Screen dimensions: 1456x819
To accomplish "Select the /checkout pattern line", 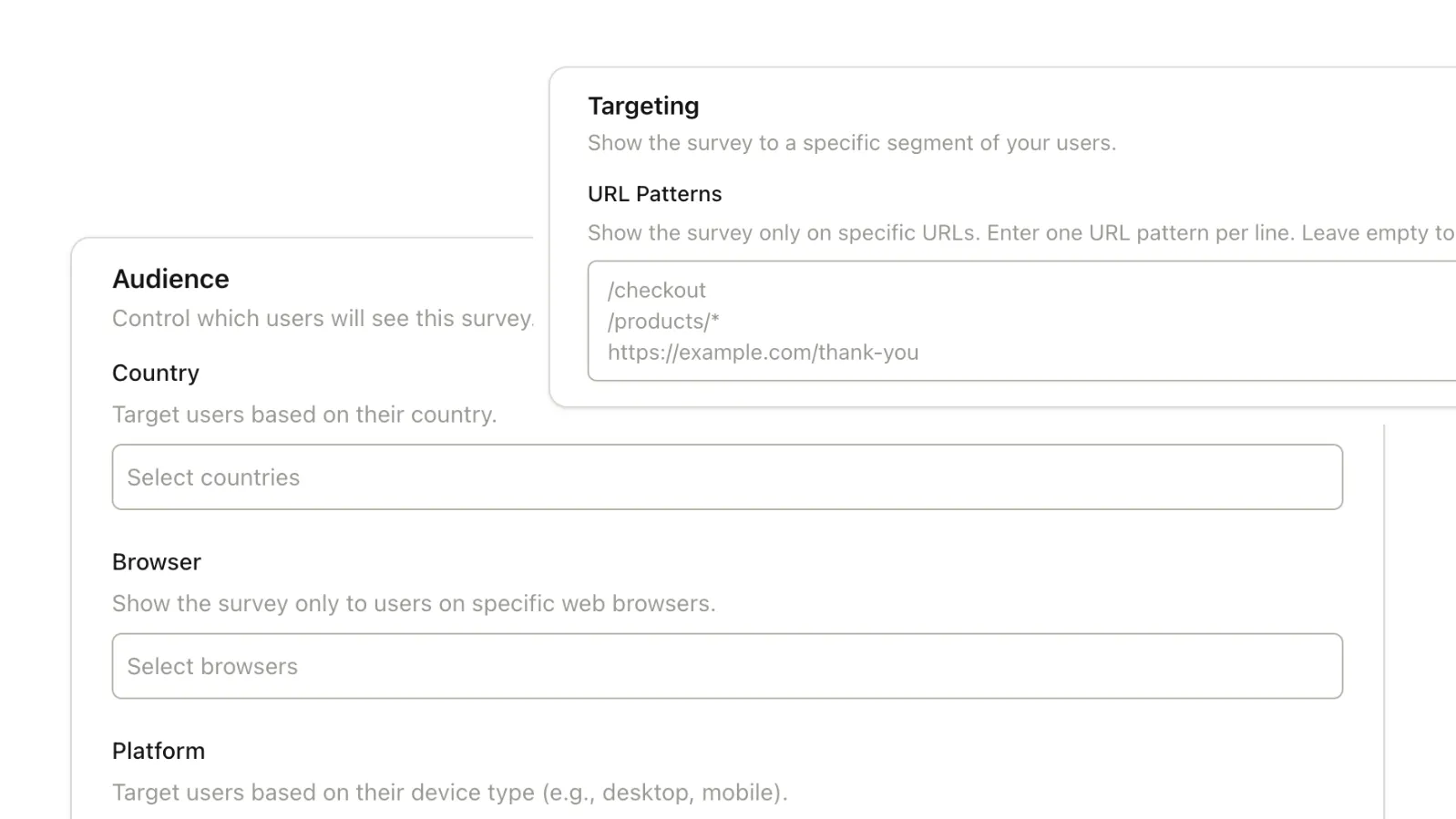I will coord(657,290).
